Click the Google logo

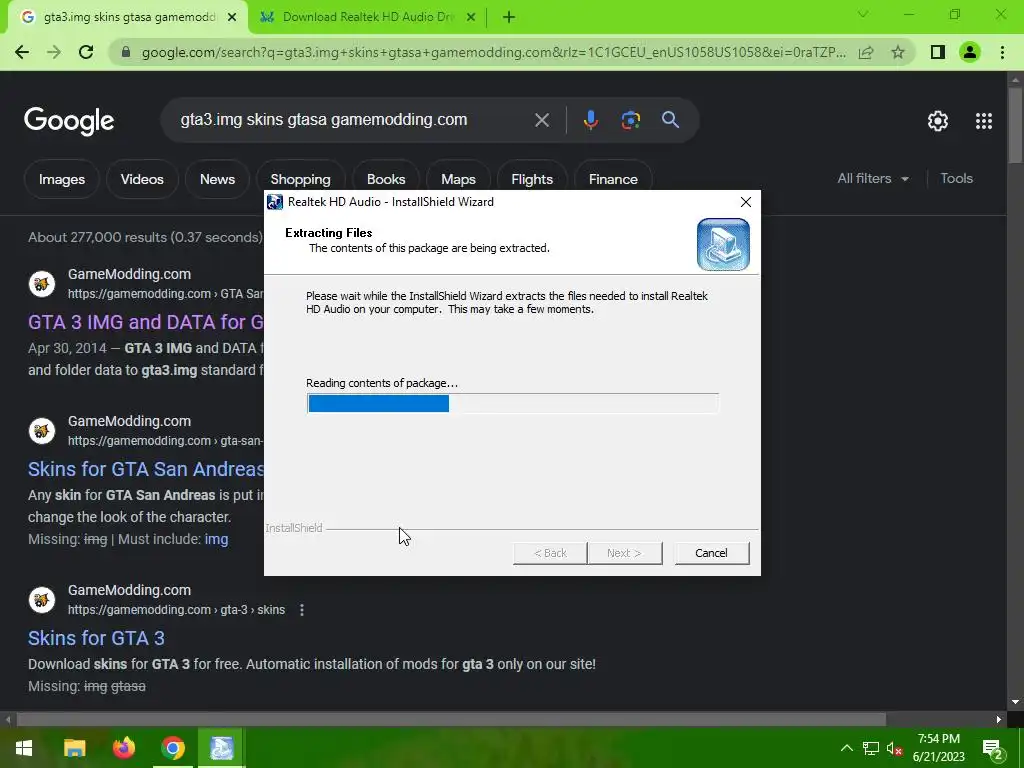[69, 121]
